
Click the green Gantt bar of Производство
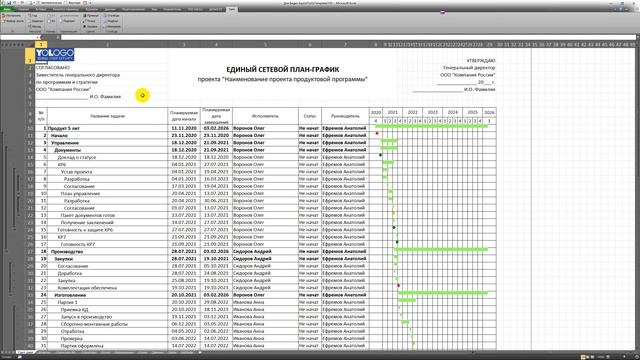[441, 249]
